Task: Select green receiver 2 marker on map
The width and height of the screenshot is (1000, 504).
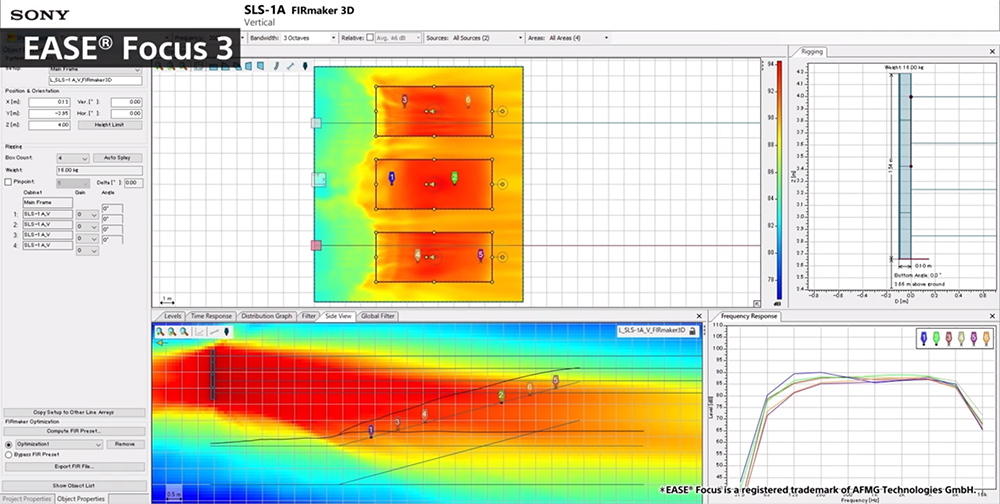Action: pos(454,177)
